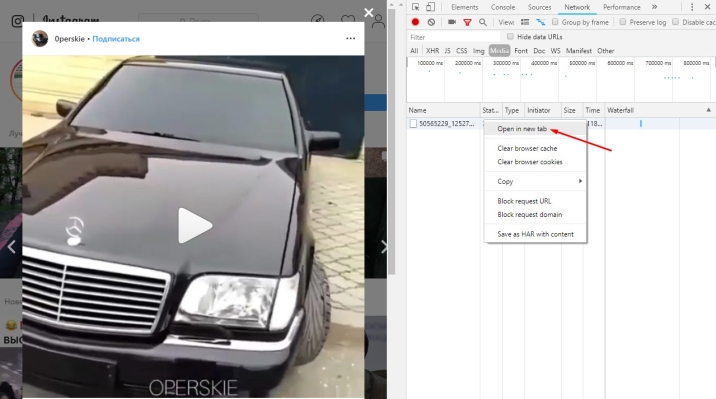Select large request rows view icon
Viewport: 716px width, 399px height.
point(525,22)
